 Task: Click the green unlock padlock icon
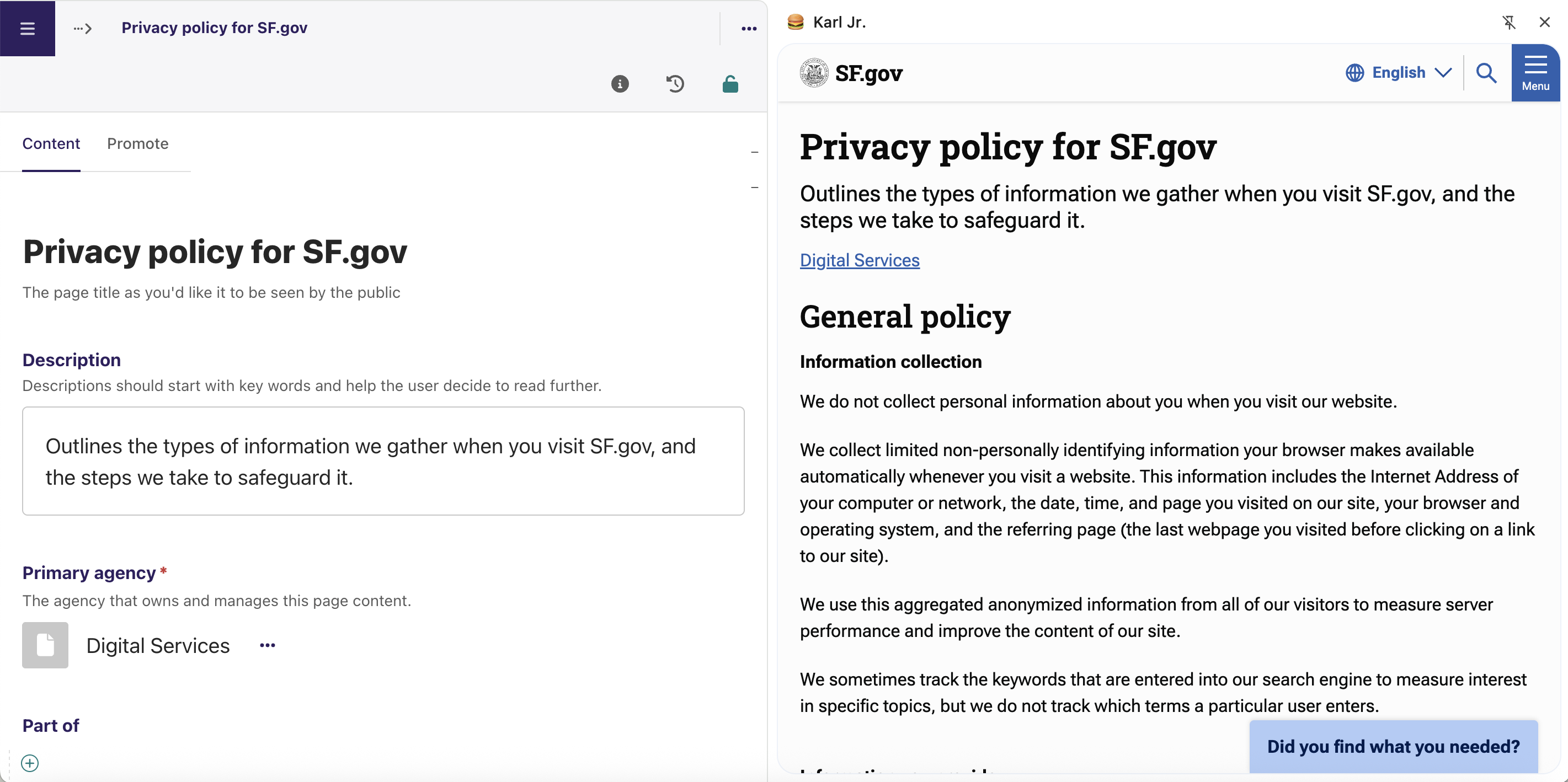[730, 84]
